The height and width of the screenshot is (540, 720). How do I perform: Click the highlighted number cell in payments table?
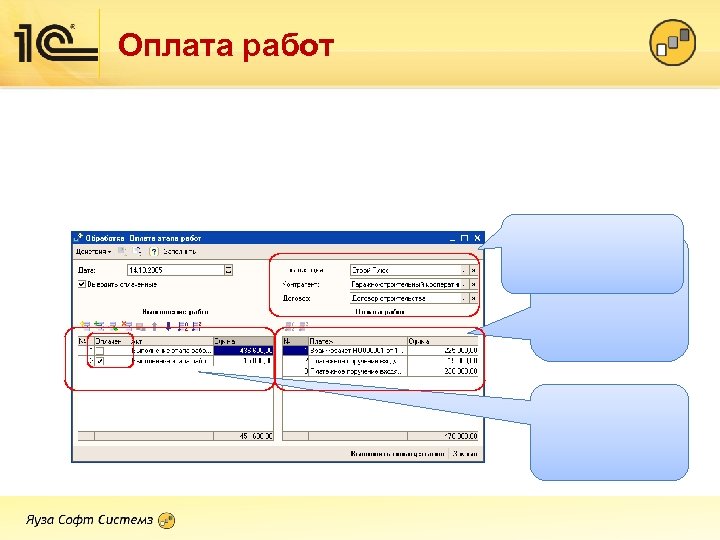click(x=295, y=351)
